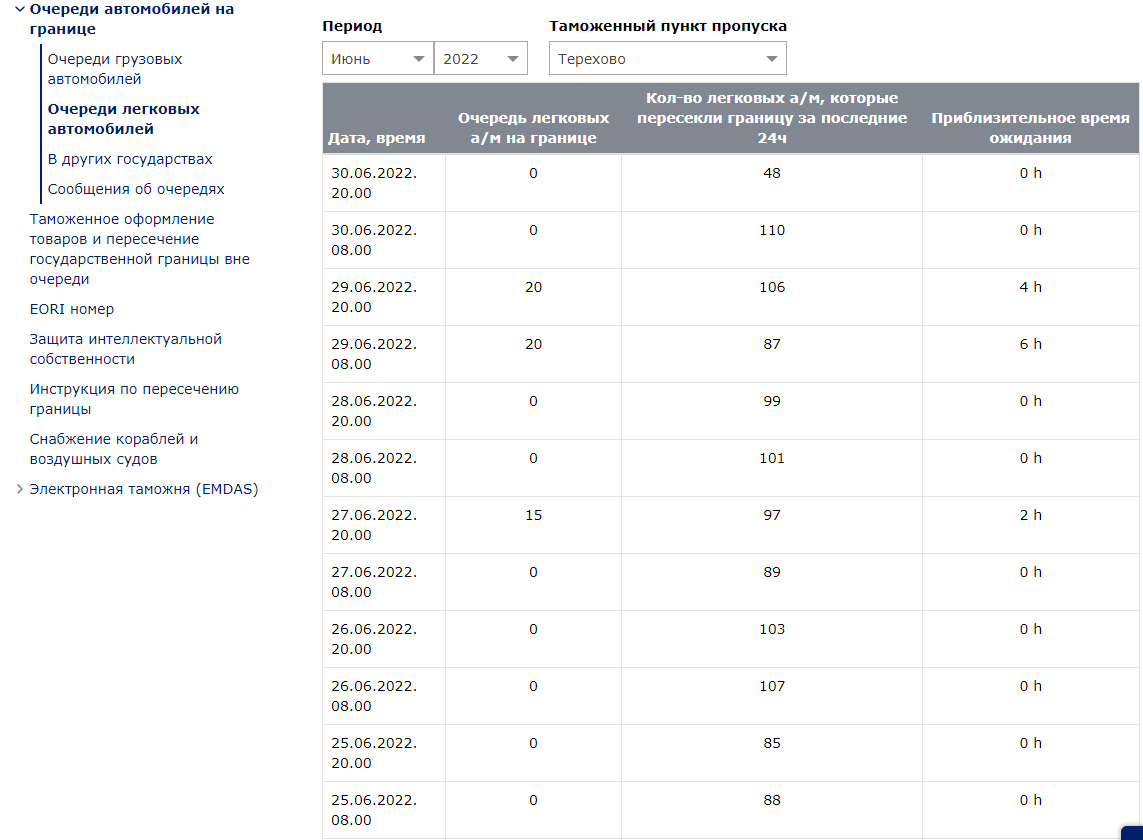
Task: Click the 'Дата, время' column header
Action: pyautogui.click(x=376, y=138)
